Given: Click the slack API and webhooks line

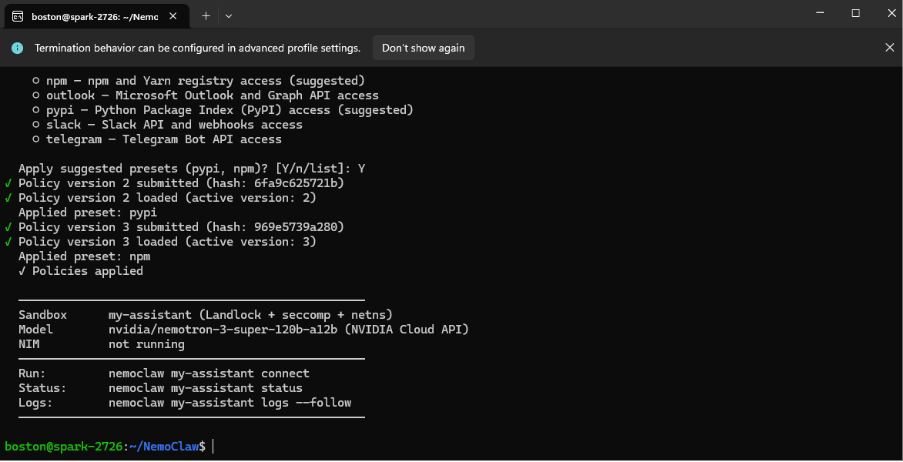Looking at the screenshot, I should [168, 124].
